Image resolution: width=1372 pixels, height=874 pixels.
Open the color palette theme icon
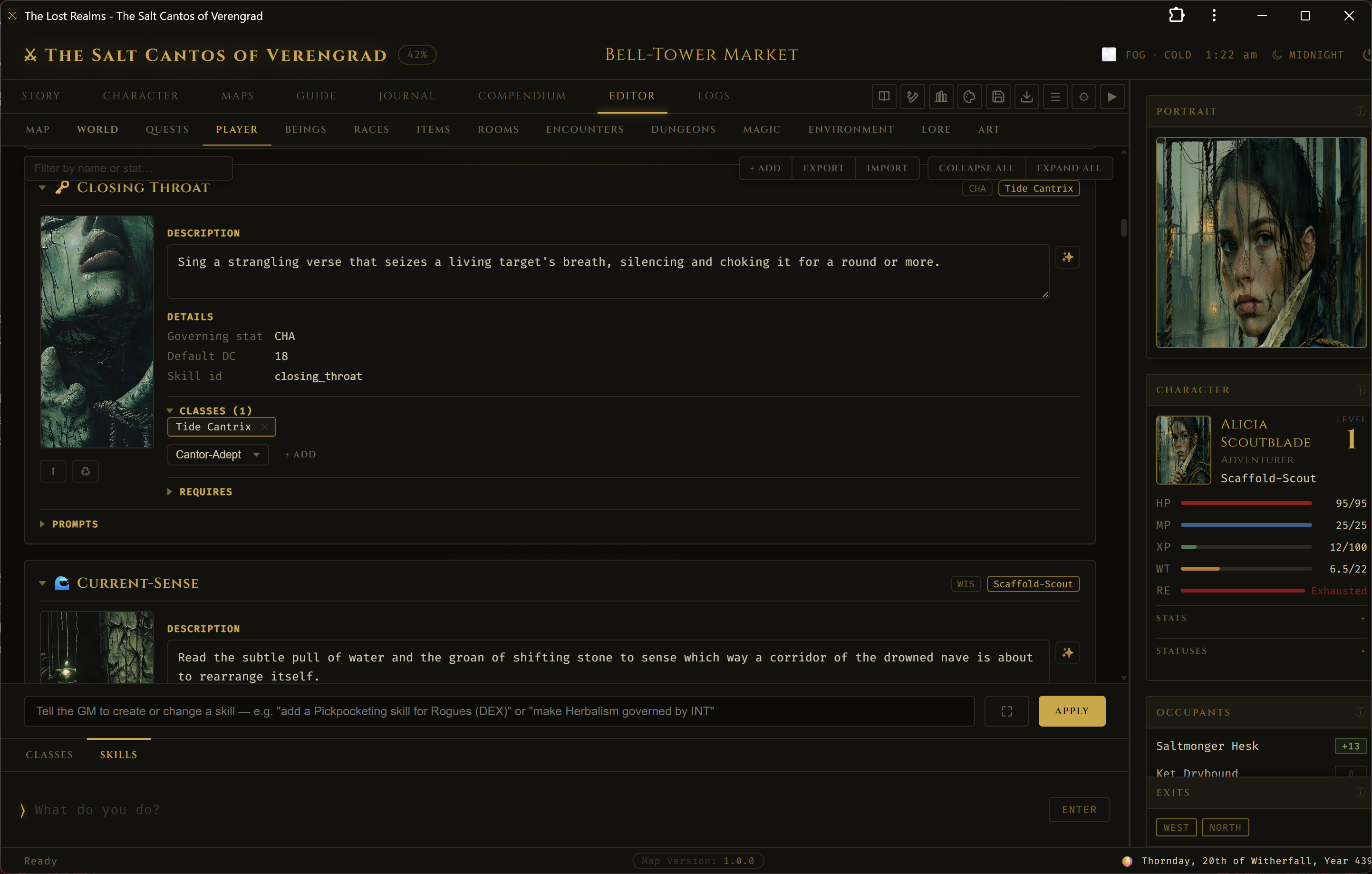(969, 96)
